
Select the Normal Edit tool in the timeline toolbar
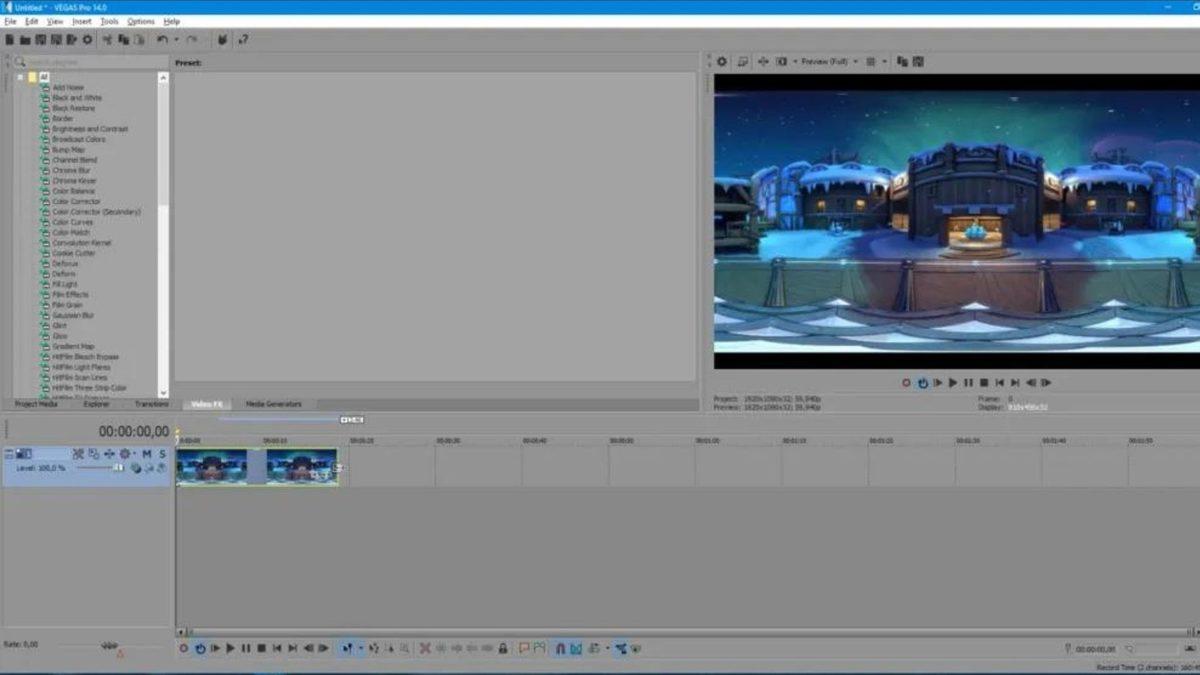tap(348, 647)
